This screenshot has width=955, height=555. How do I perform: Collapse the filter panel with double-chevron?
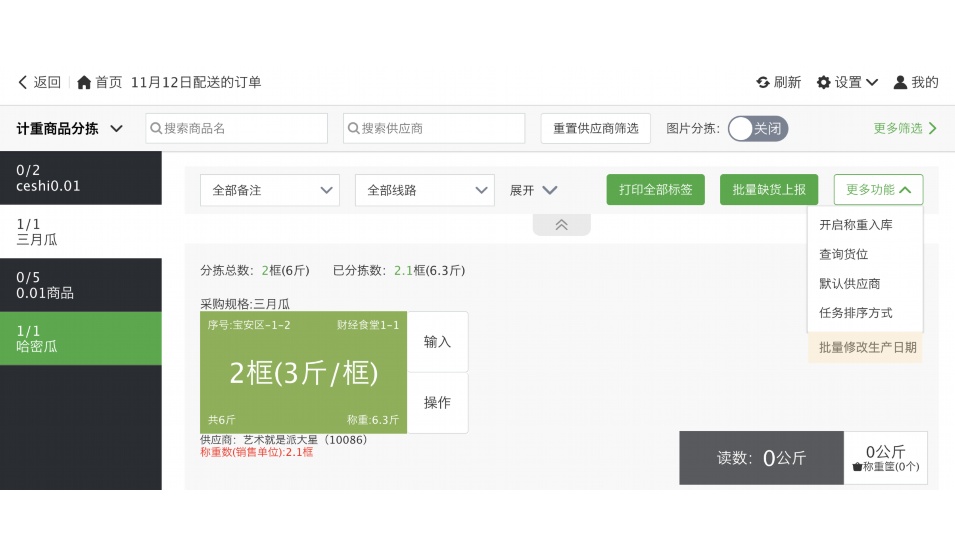561,225
